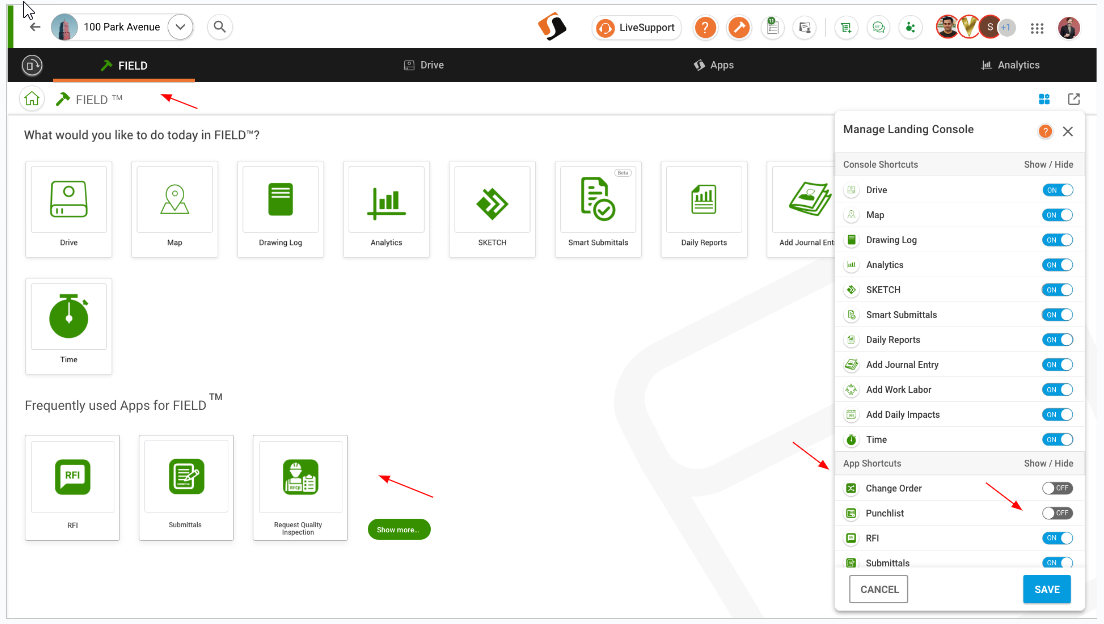Toggle the Add Journal Entry switch

coord(1058,365)
